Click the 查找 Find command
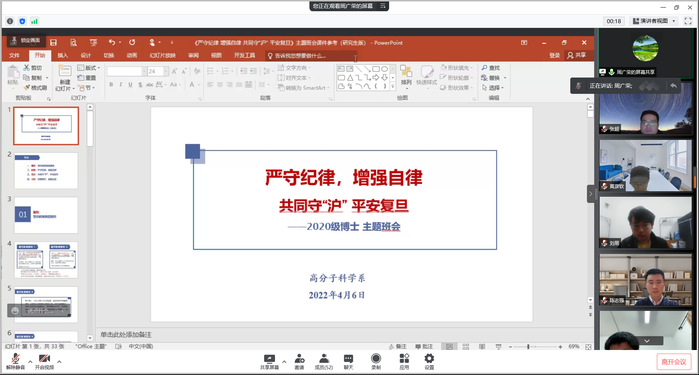Viewport: 699px width, 375px height. [491, 68]
